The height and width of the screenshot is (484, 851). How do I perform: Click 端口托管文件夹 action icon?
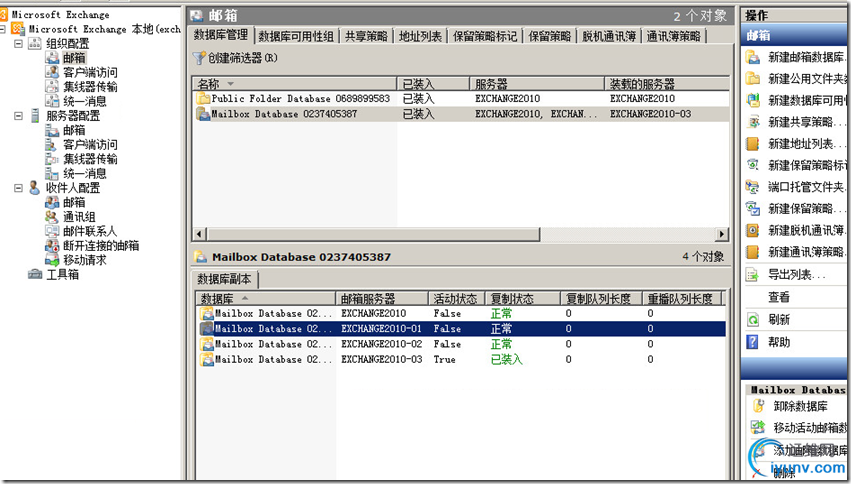[753, 187]
